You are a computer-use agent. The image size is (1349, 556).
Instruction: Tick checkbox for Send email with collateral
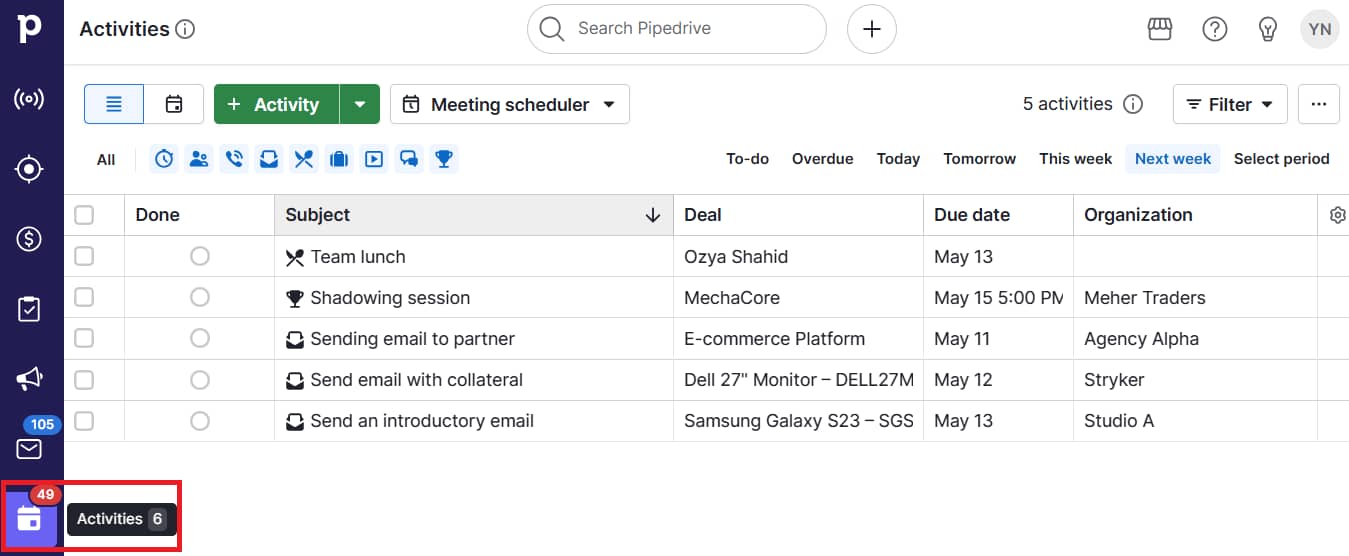pos(84,379)
